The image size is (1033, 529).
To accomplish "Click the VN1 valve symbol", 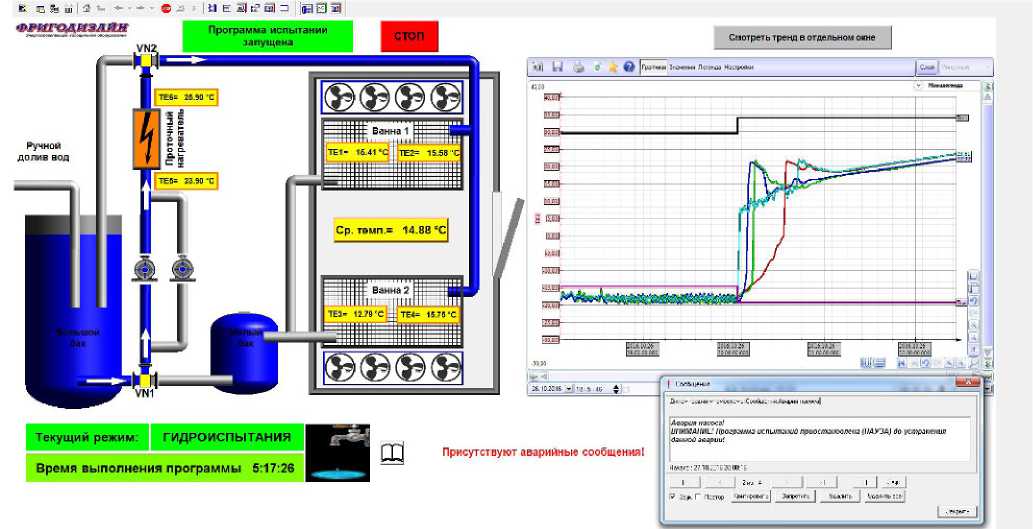I will point(146,380).
